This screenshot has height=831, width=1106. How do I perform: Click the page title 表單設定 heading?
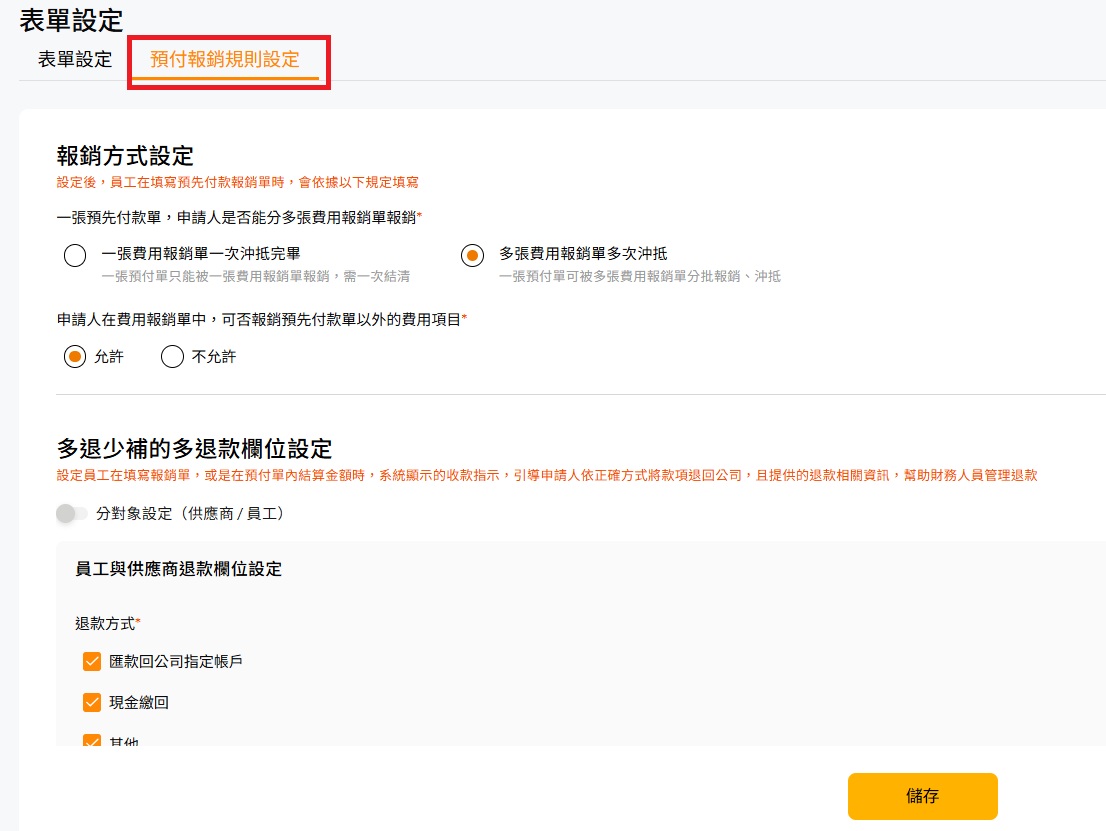[71, 20]
